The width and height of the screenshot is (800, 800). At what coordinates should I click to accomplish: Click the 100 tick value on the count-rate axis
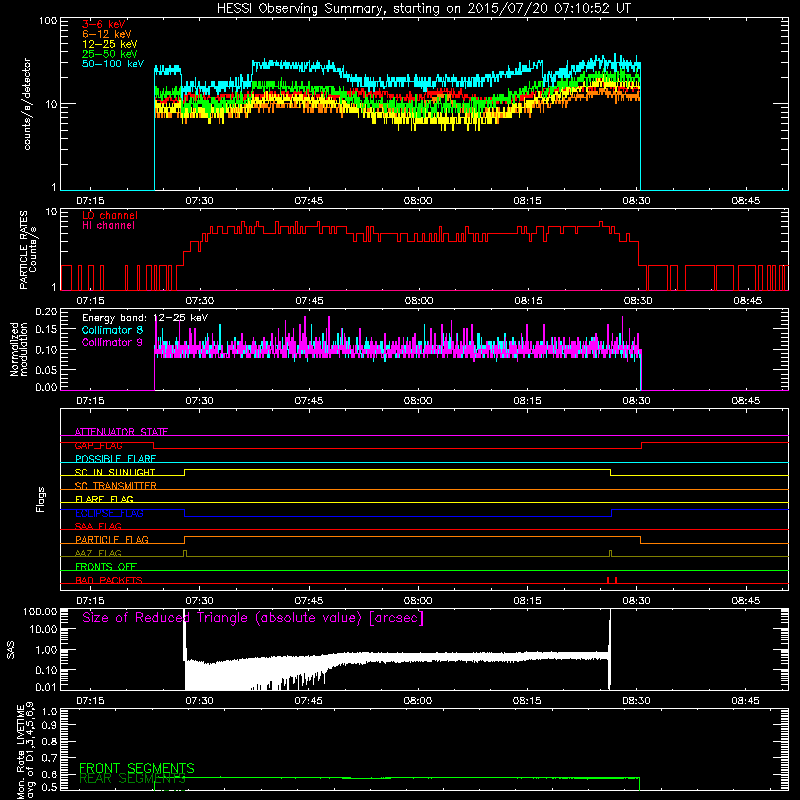tap(47, 21)
